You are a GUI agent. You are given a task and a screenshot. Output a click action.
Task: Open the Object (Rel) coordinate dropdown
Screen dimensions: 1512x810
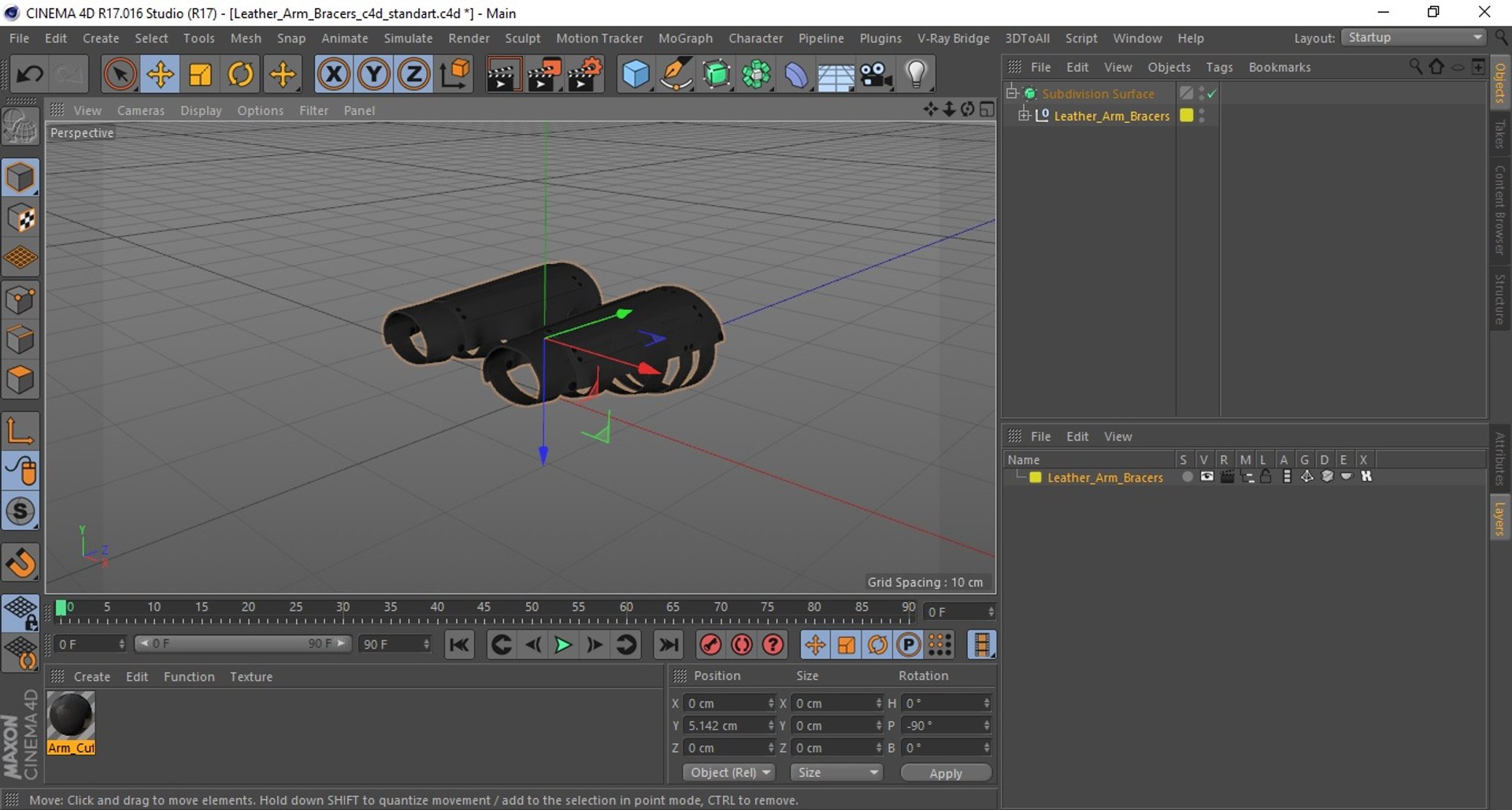click(x=729, y=772)
